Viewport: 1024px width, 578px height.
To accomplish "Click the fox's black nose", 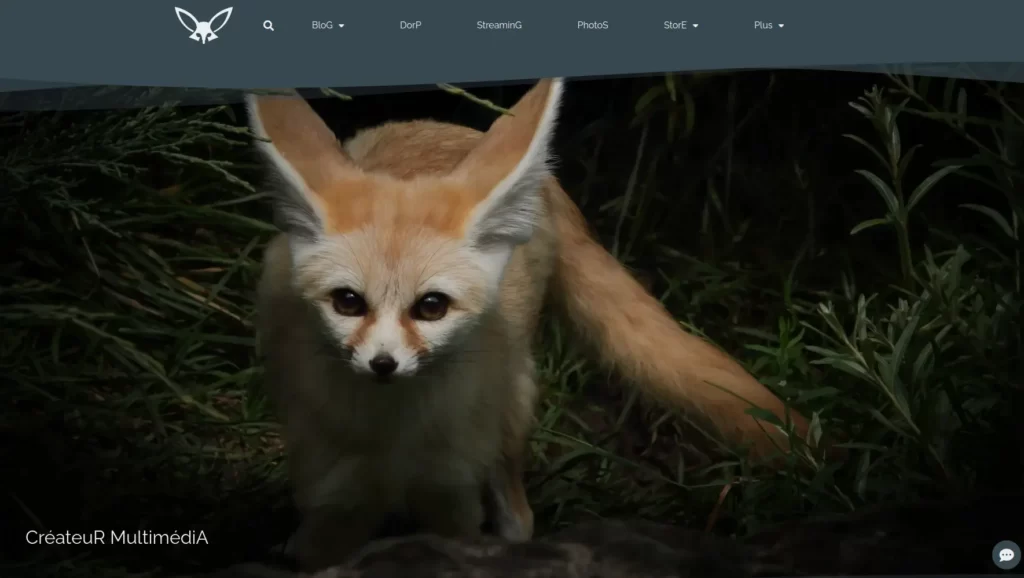I will 383,364.
